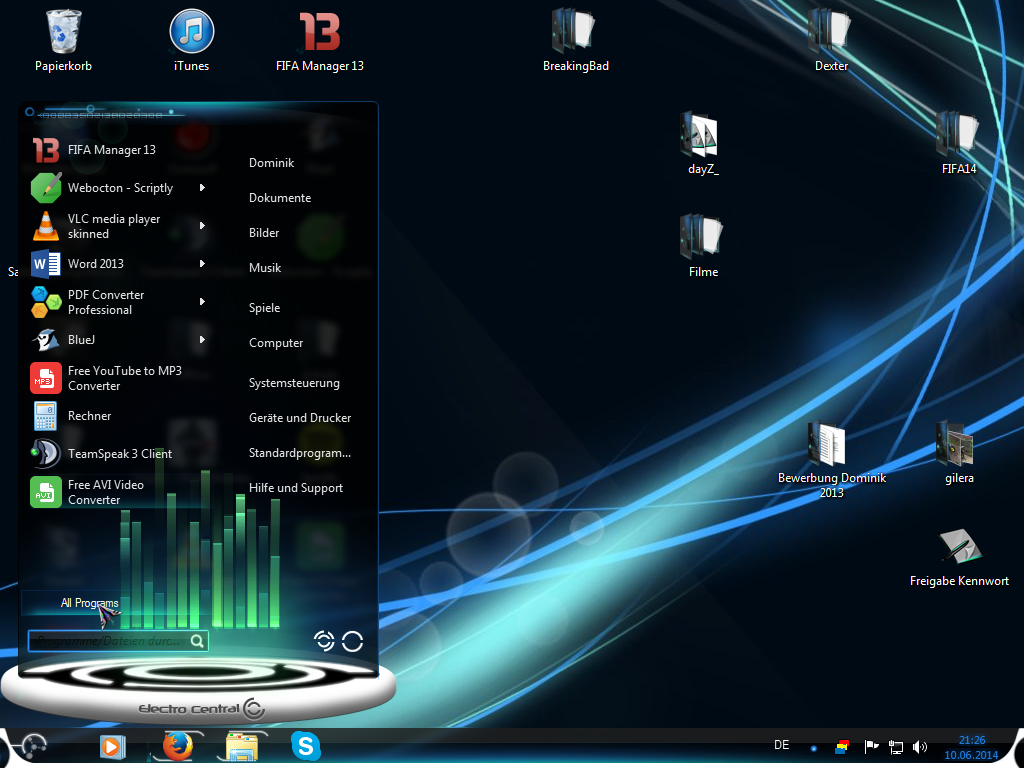This screenshot has width=1024, height=768.
Task: Open the Papierkorb recycle bin icon
Action: coord(63,32)
